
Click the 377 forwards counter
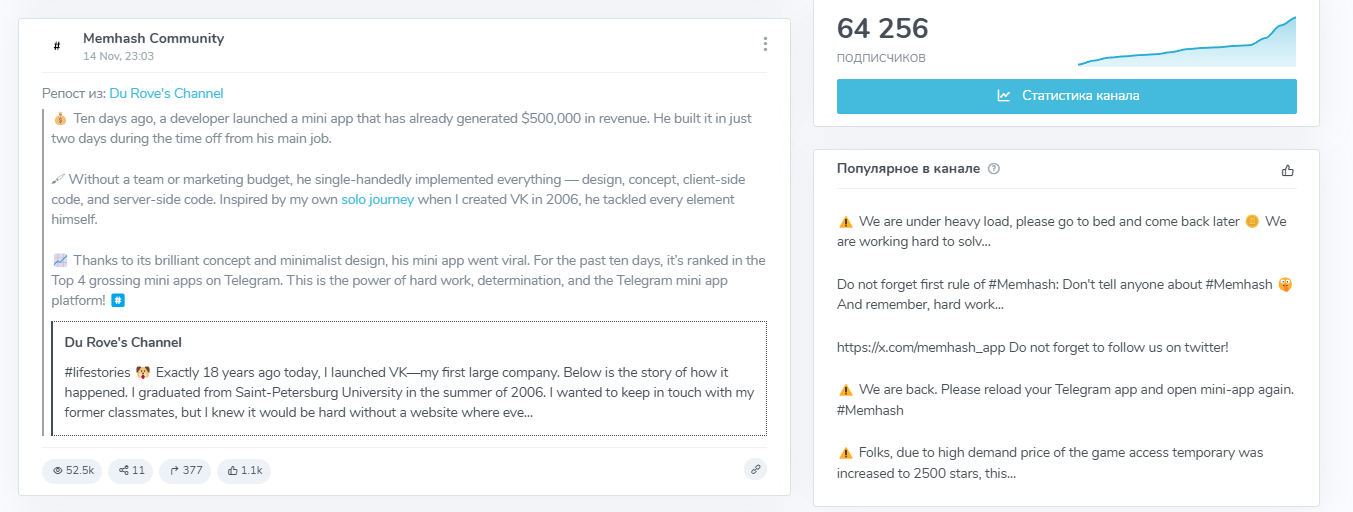(x=185, y=470)
